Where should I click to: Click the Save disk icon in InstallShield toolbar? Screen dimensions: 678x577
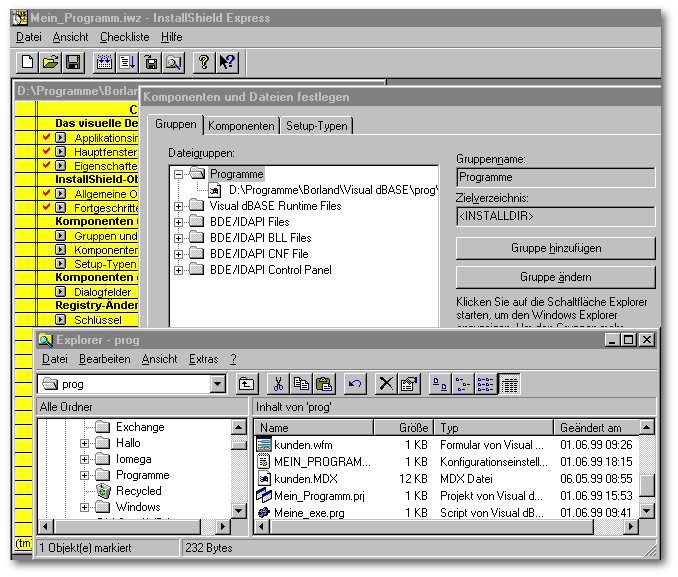point(73,62)
